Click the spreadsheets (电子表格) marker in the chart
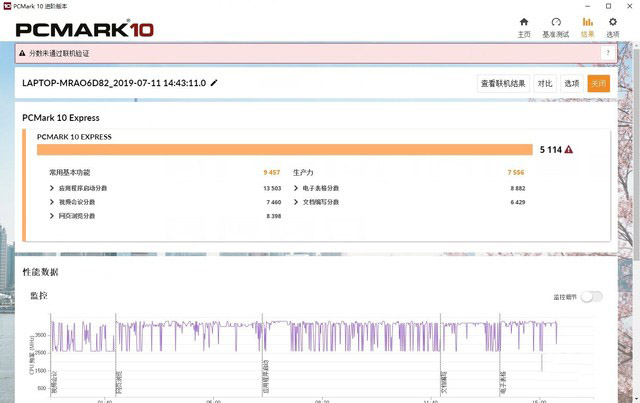 (x=500, y=355)
